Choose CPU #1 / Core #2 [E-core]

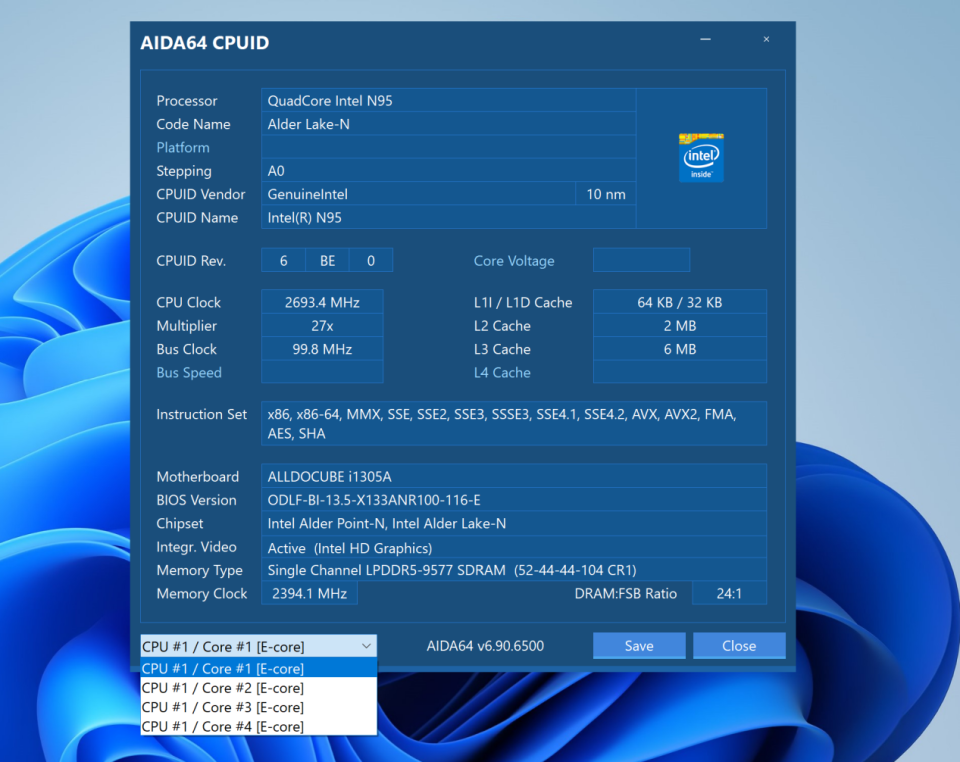point(258,688)
